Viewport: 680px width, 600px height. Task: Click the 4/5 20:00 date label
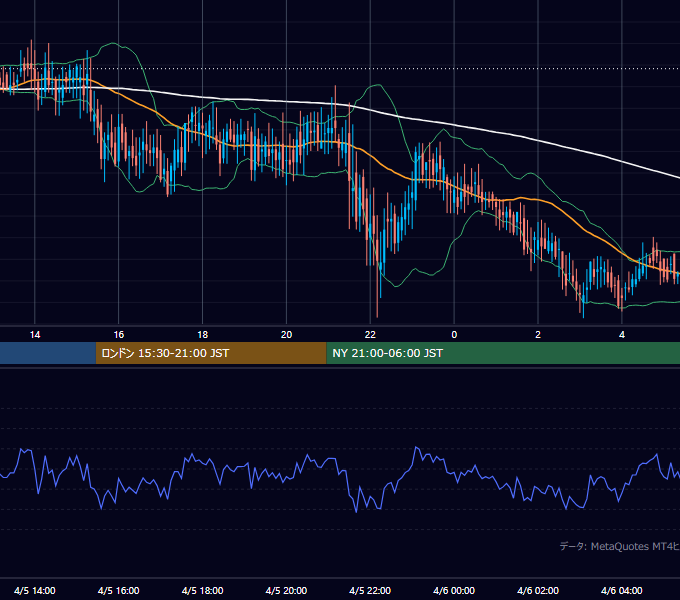(286, 590)
